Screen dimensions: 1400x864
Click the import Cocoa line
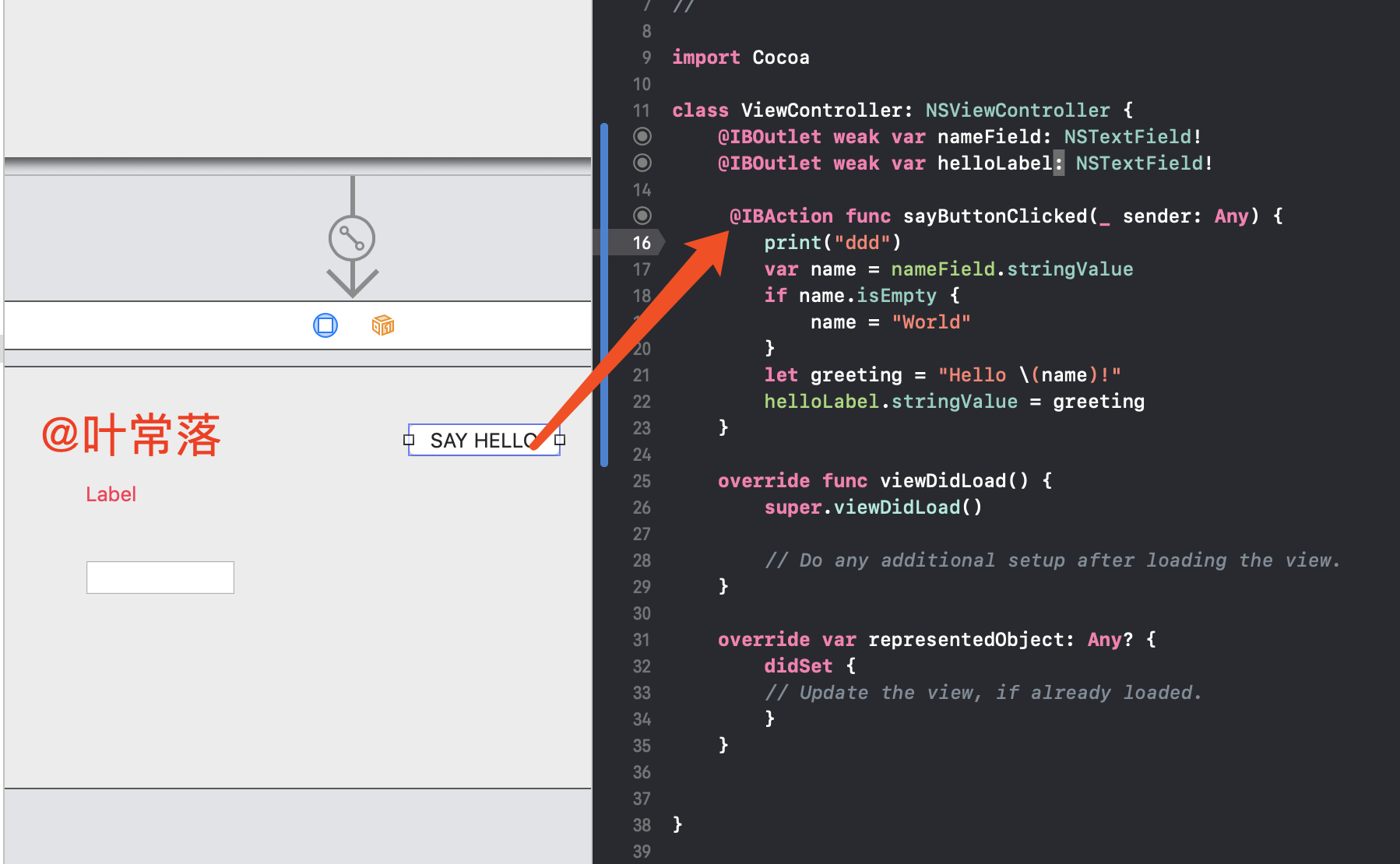(740, 58)
